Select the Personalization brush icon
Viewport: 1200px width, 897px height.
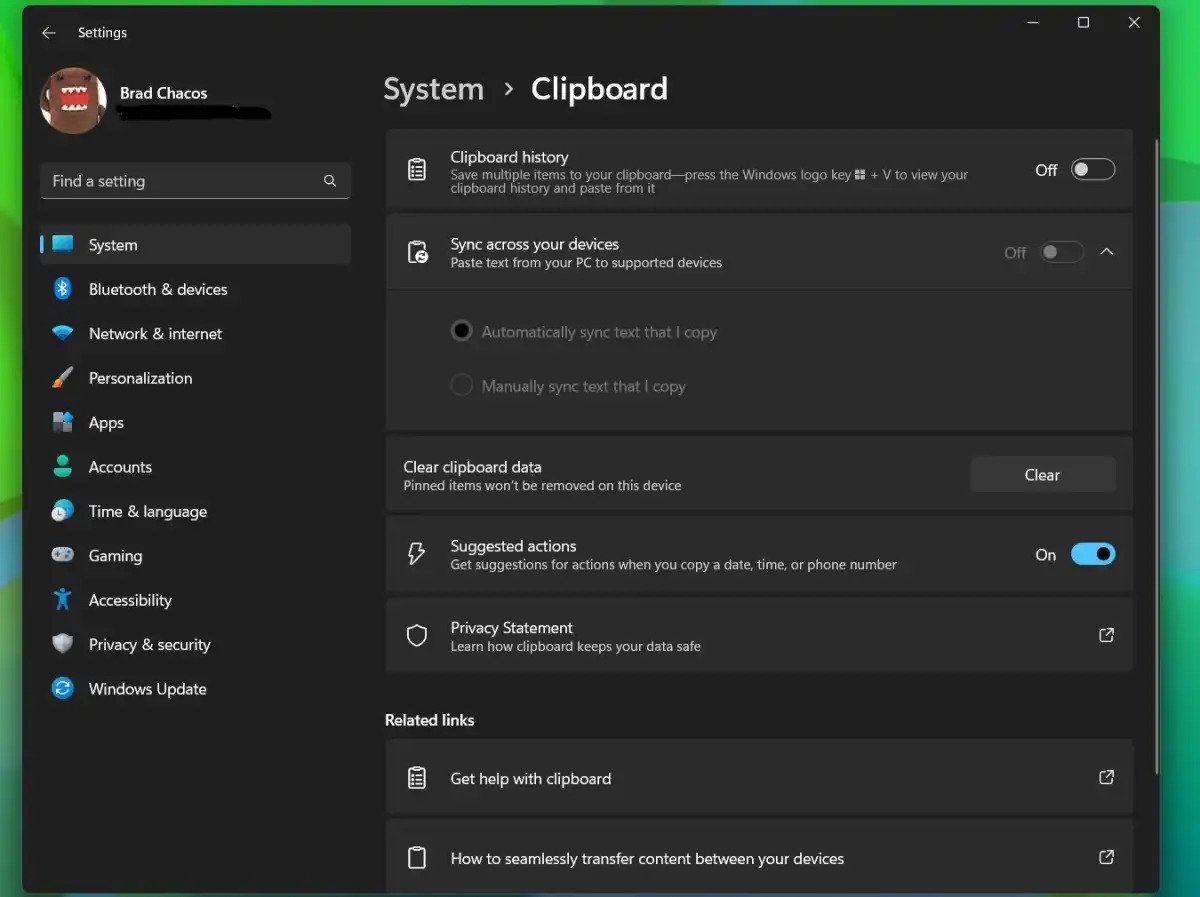[65, 378]
